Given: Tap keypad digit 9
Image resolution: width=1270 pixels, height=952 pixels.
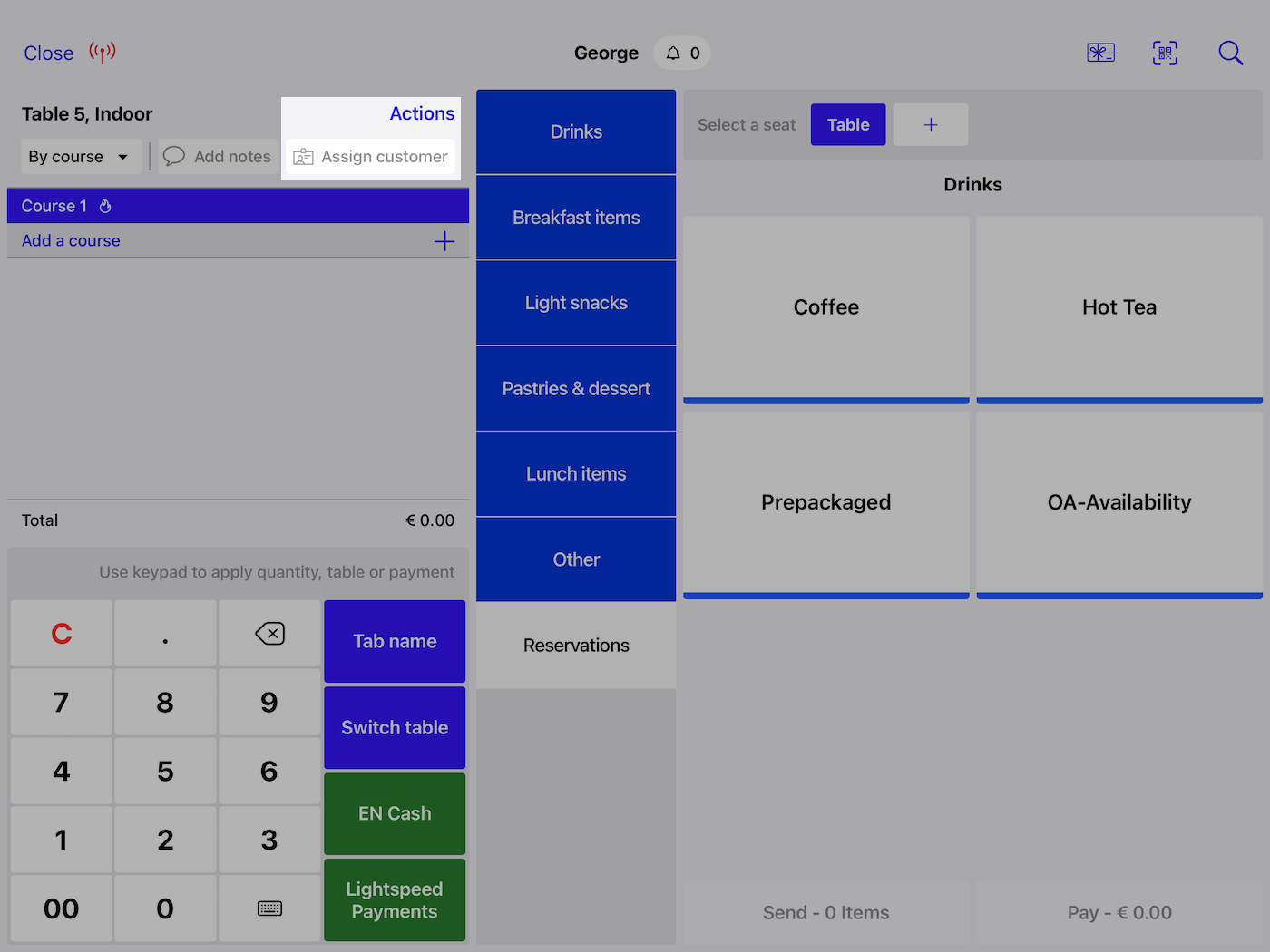Looking at the screenshot, I should (x=269, y=703).
